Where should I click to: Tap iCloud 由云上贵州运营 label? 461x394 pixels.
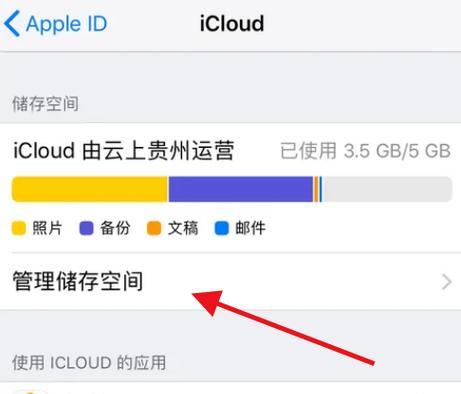click(123, 151)
